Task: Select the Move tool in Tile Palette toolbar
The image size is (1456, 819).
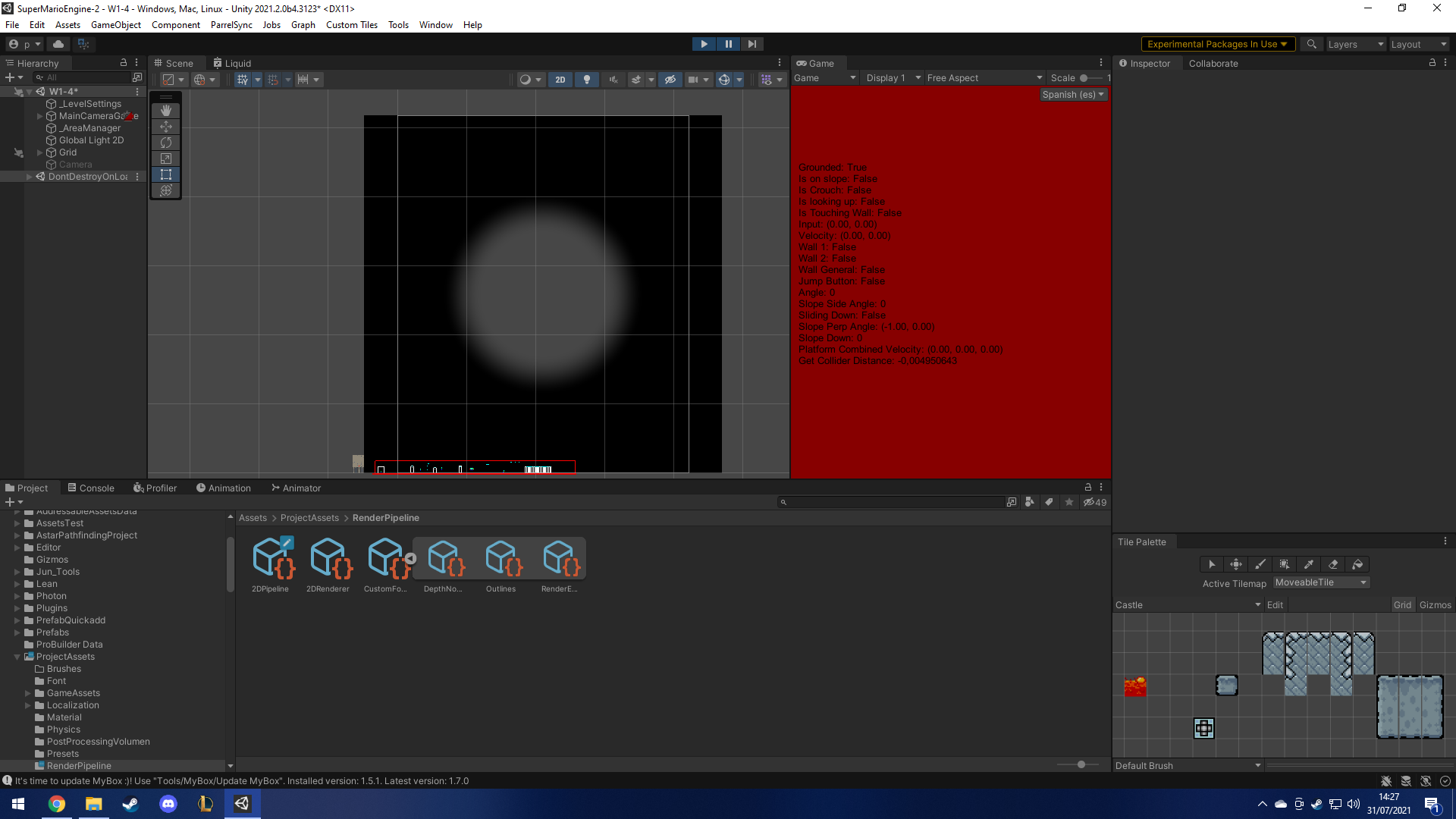Action: tap(1235, 564)
